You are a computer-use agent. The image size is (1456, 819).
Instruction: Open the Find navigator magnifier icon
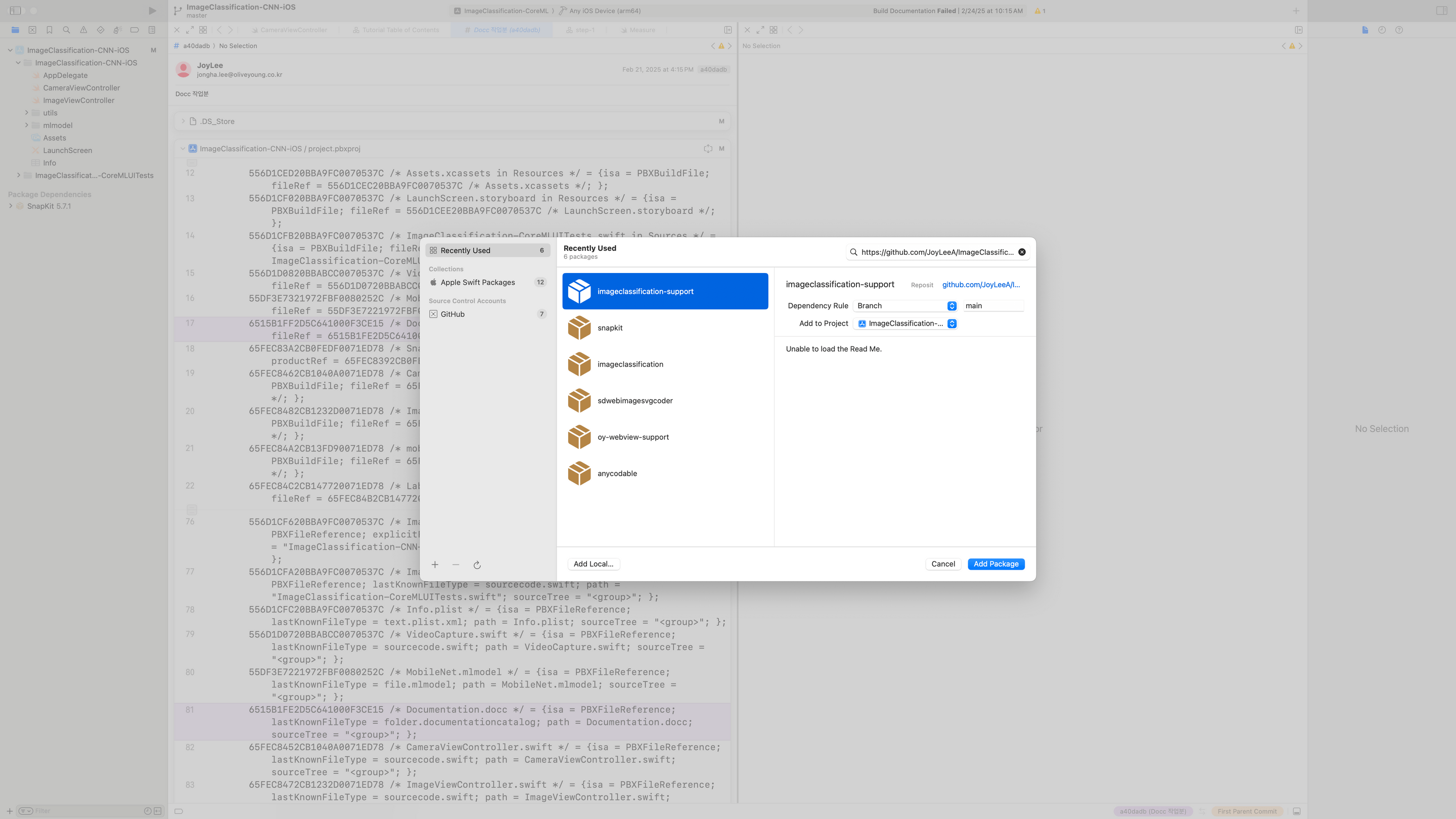coord(67,30)
